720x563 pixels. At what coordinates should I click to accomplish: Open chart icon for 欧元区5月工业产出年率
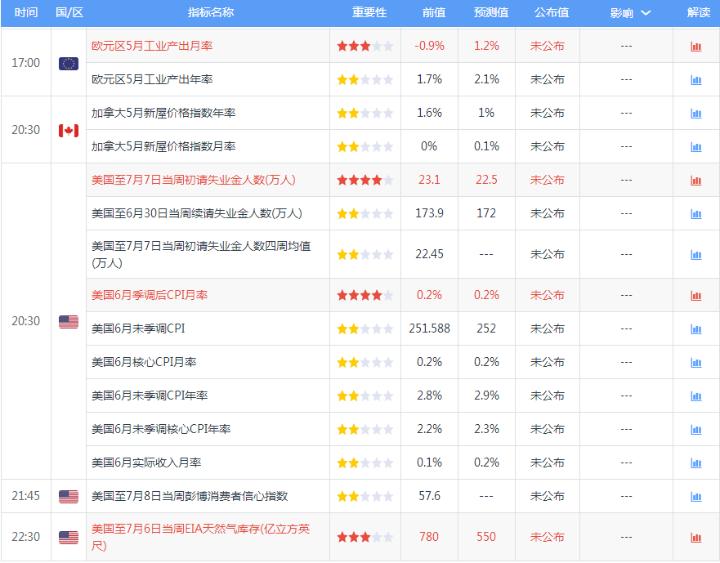[696, 80]
